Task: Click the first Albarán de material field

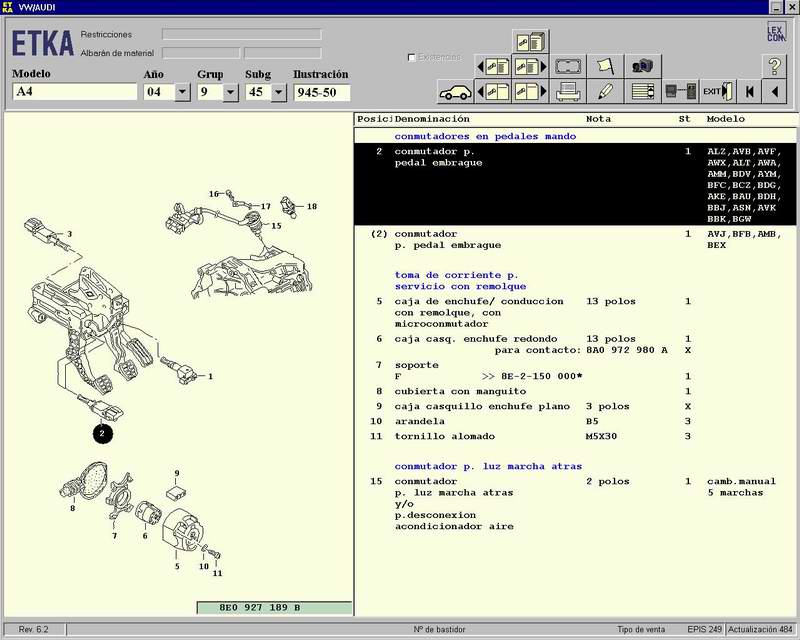Action: coord(201,53)
